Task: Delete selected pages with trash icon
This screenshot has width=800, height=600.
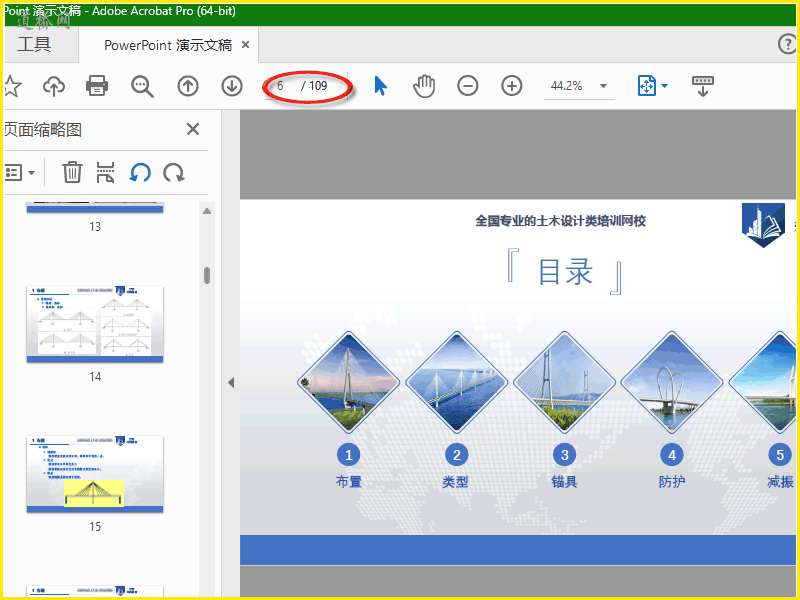Action: 72,172
